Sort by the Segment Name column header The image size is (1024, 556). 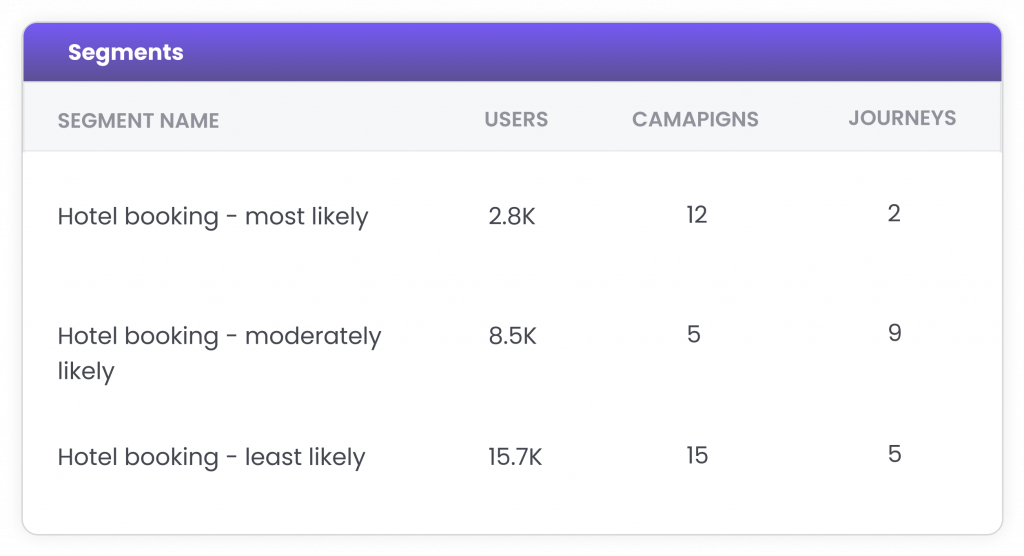click(x=138, y=121)
